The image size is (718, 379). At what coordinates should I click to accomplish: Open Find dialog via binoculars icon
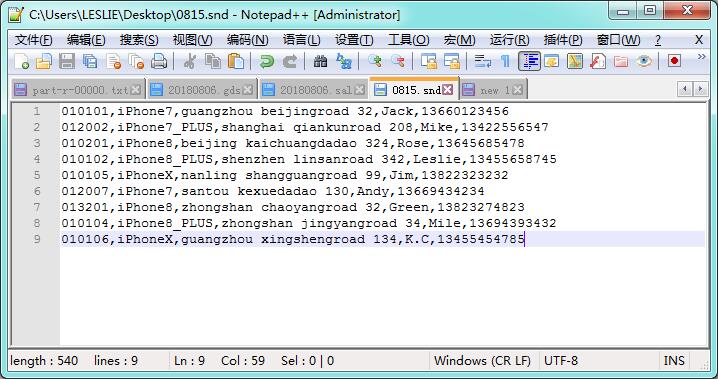320,61
